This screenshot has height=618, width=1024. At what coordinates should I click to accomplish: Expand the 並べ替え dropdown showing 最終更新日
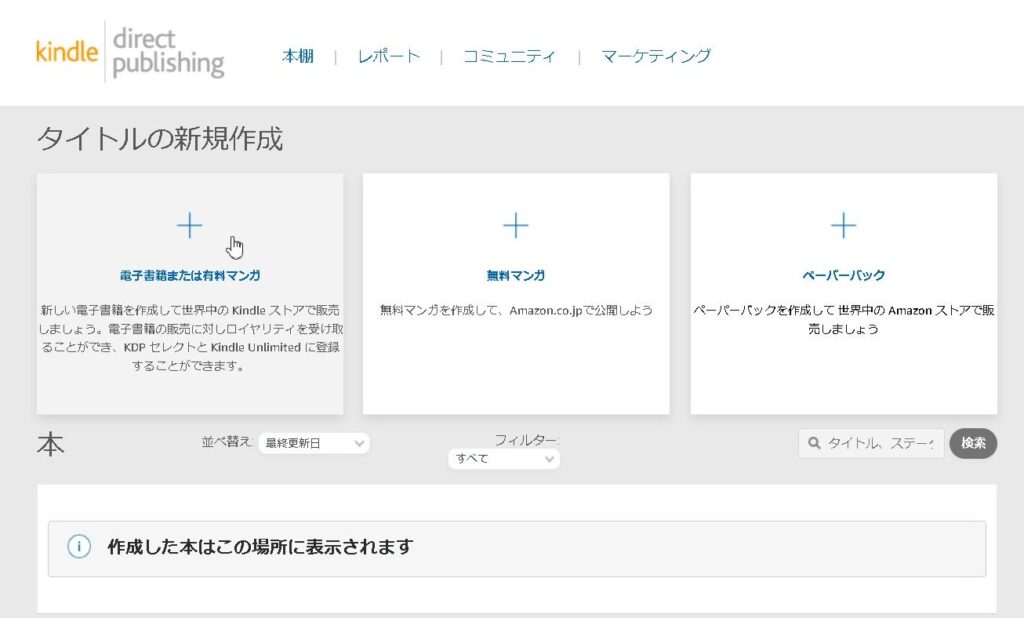click(313, 443)
